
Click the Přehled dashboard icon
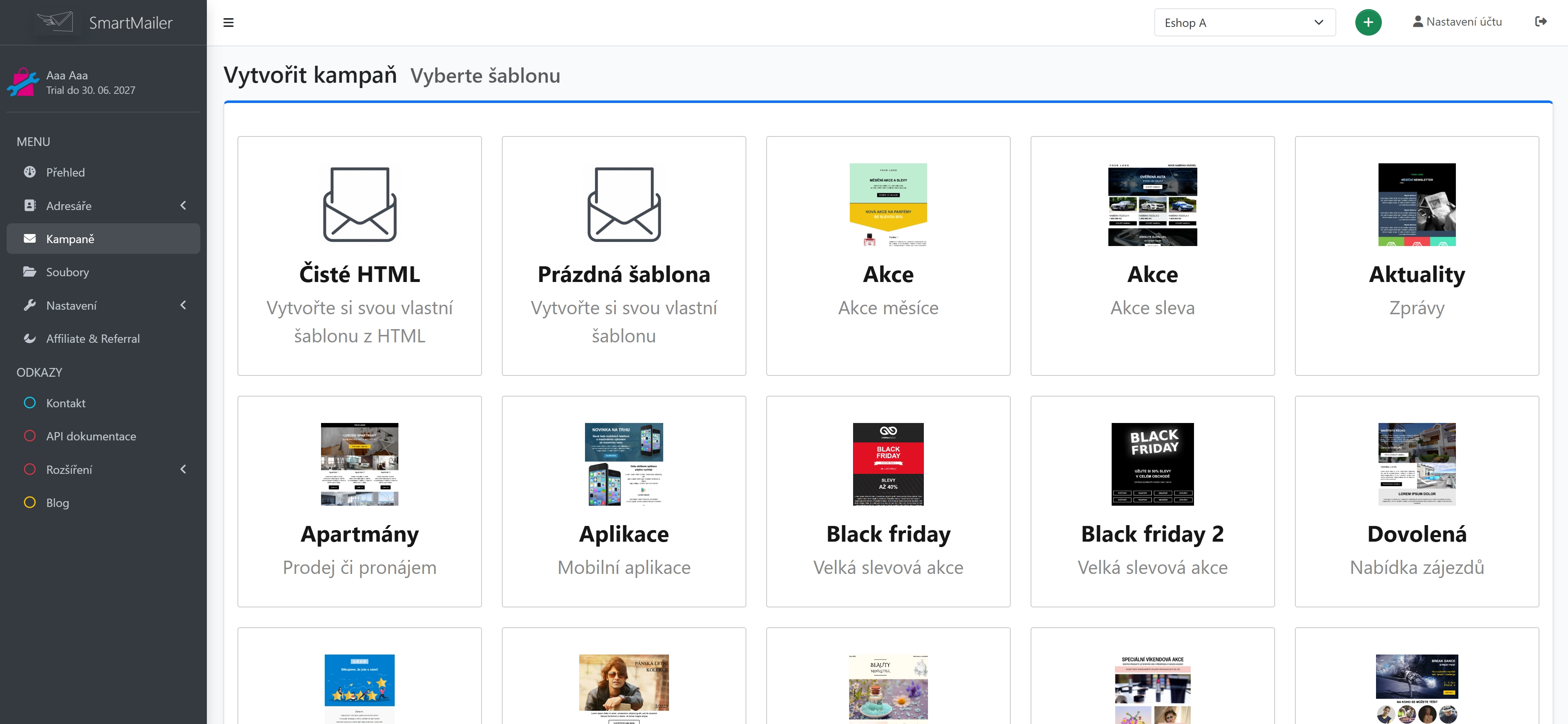29,172
